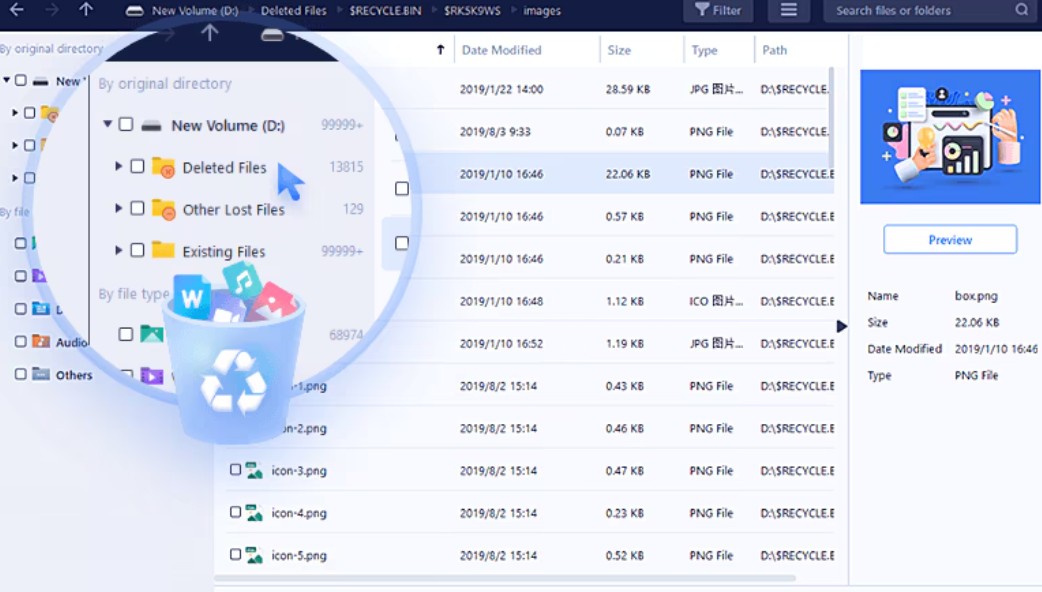Image resolution: width=1042 pixels, height=592 pixels.
Task: Collapse the New Volume (D:) tree node
Action: click(x=107, y=124)
